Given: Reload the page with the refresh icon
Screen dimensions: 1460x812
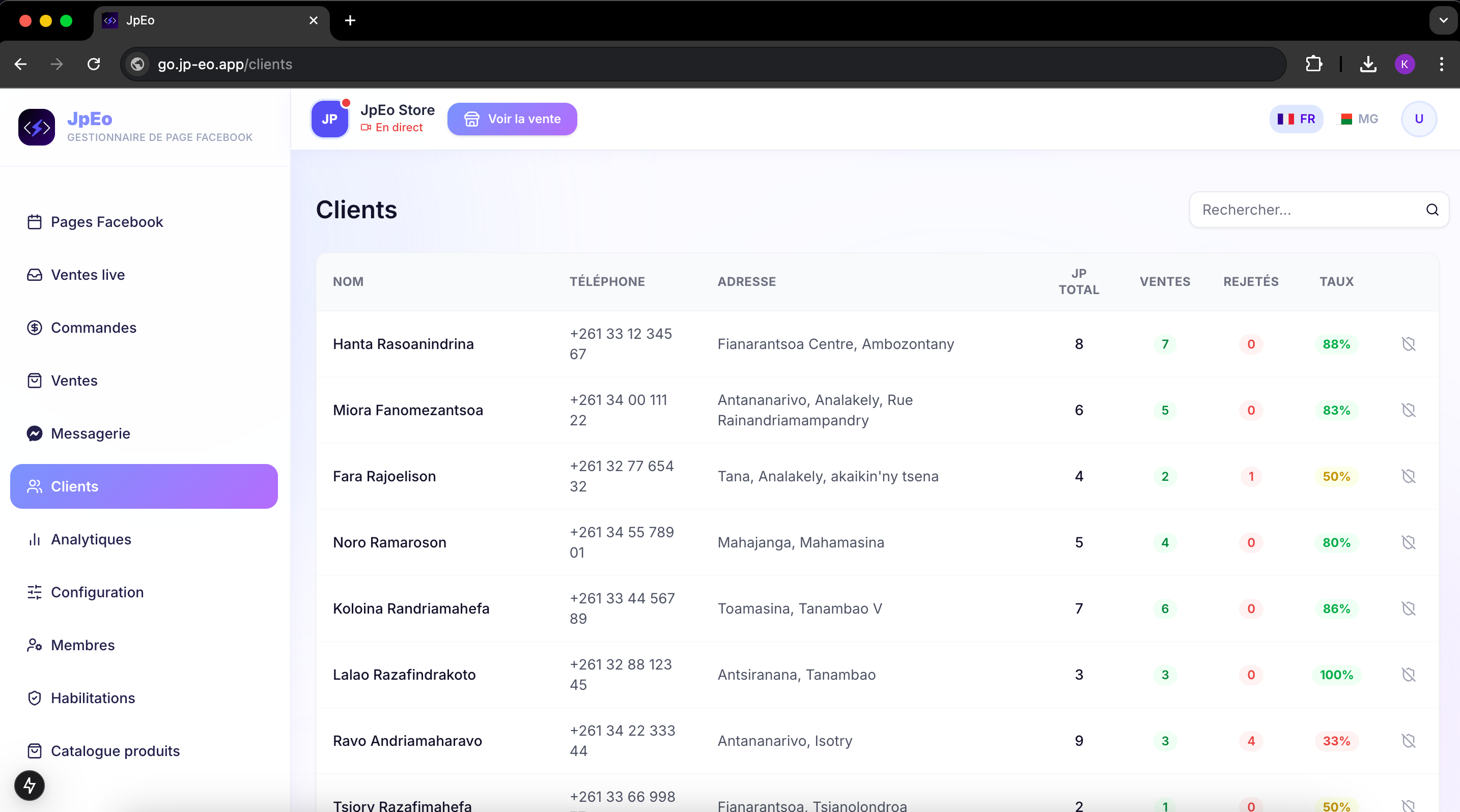Looking at the screenshot, I should [x=94, y=64].
